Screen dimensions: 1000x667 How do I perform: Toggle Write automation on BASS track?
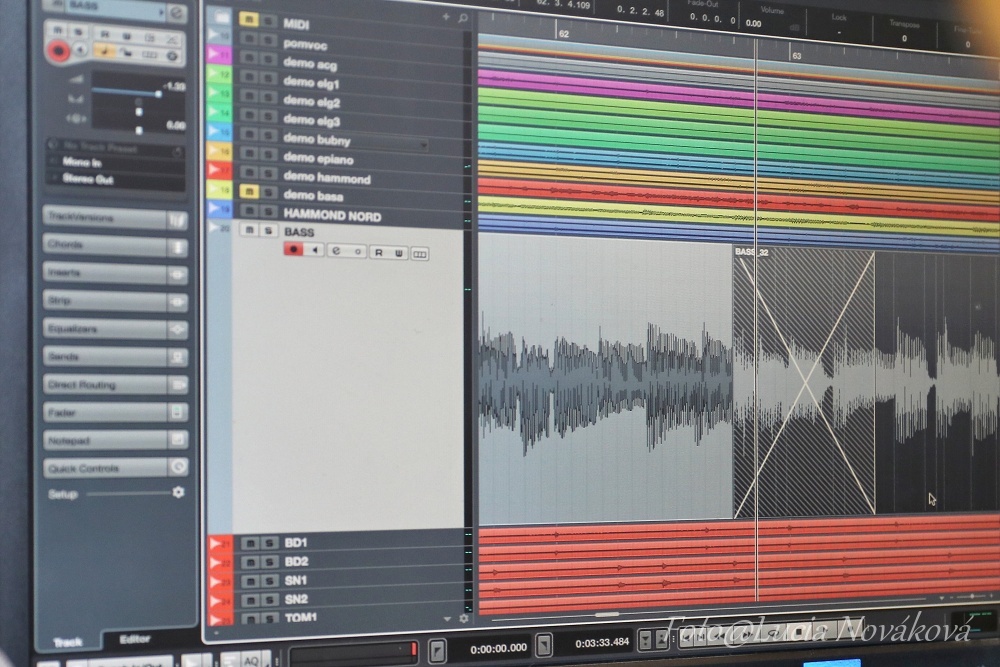point(399,253)
